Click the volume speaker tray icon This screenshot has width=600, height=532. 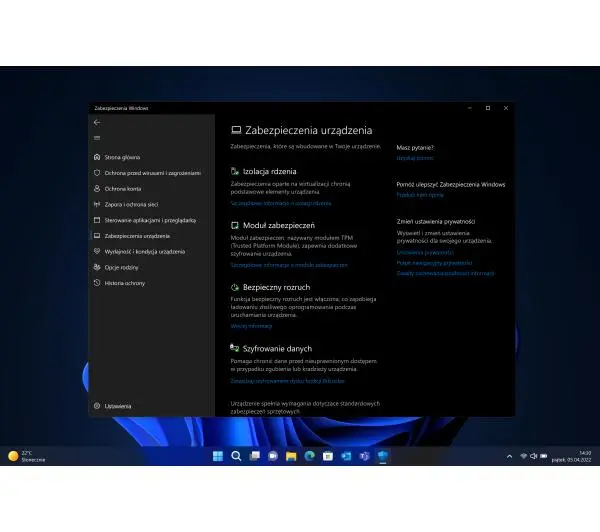533,456
